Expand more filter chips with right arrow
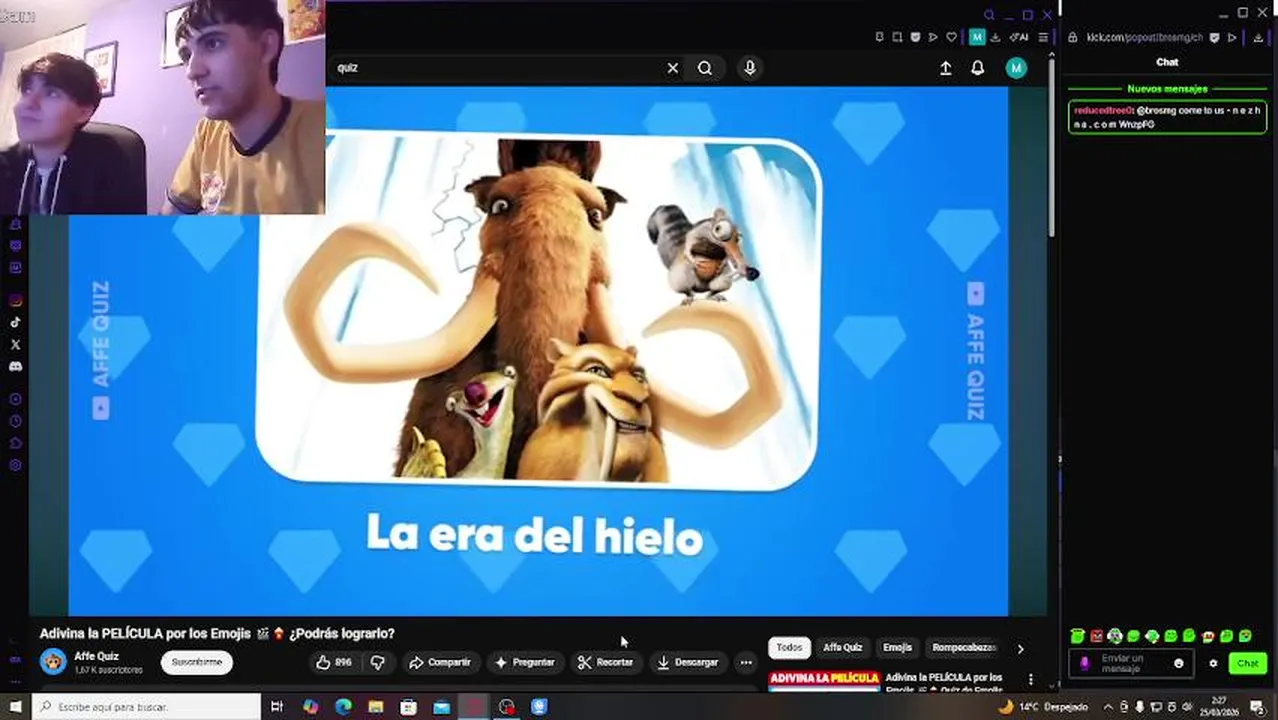This screenshot has height=720, width=1278. (x=1020, y=649)
